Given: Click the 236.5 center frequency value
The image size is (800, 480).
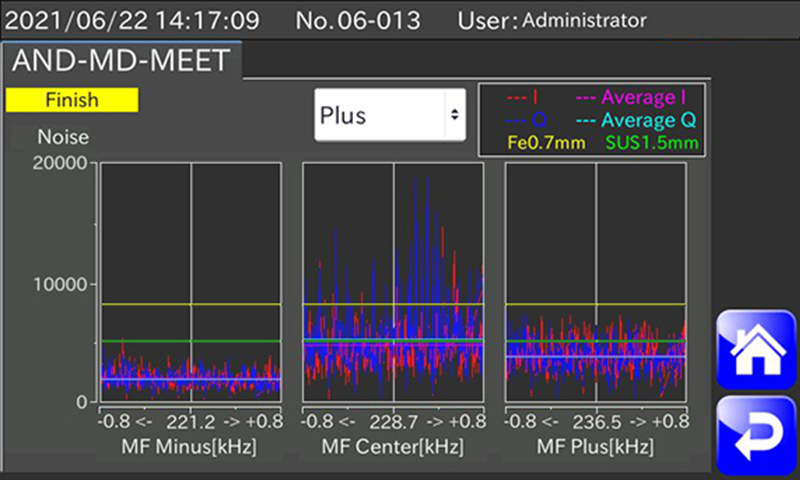Looking at the screenshot, I should coord(596,422).
